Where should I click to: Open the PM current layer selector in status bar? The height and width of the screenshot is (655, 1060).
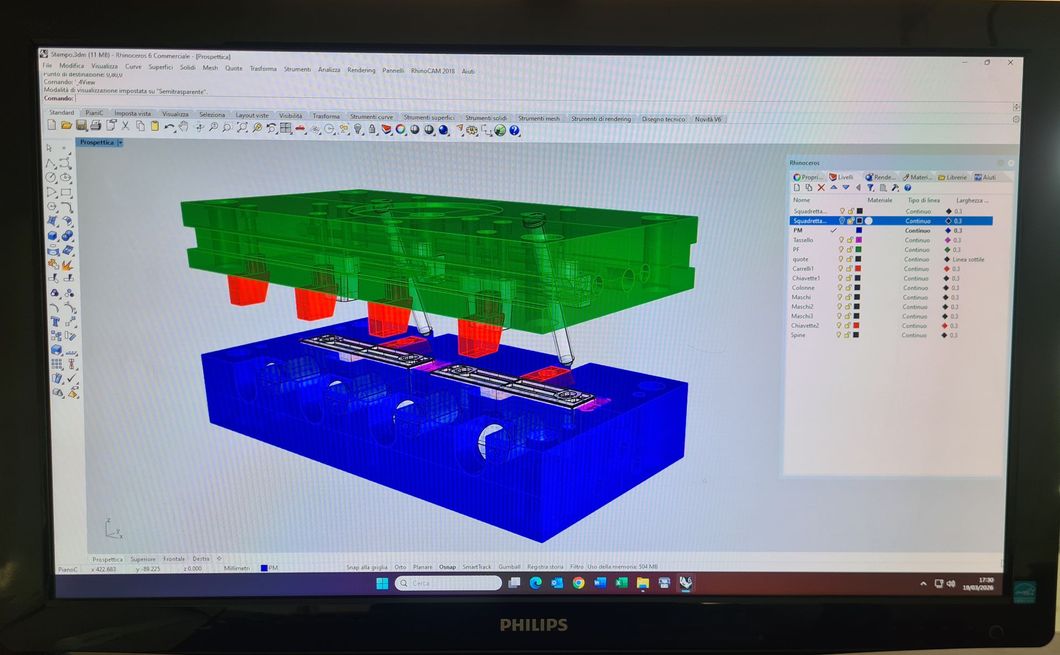(270, 568)
